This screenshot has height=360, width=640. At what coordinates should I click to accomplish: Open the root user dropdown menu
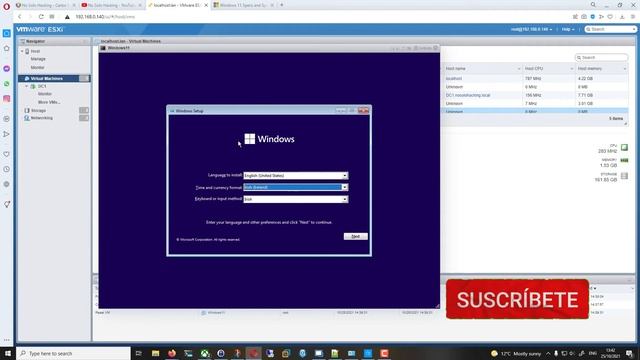[531, 29]
